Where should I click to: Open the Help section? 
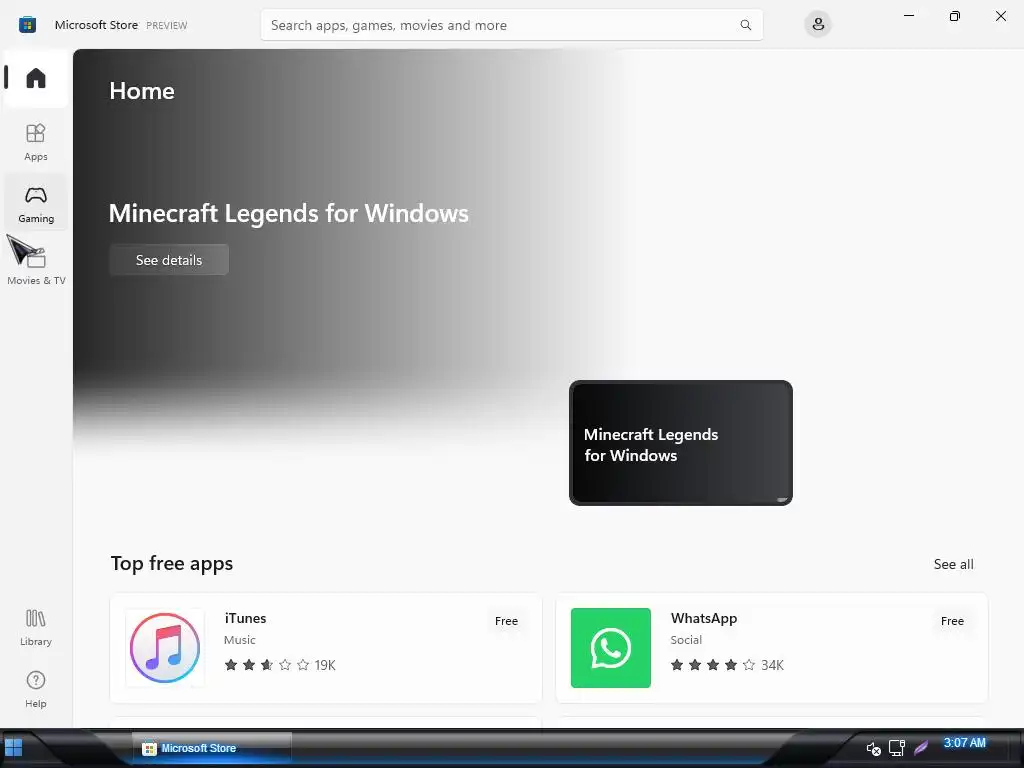(36, 689)
